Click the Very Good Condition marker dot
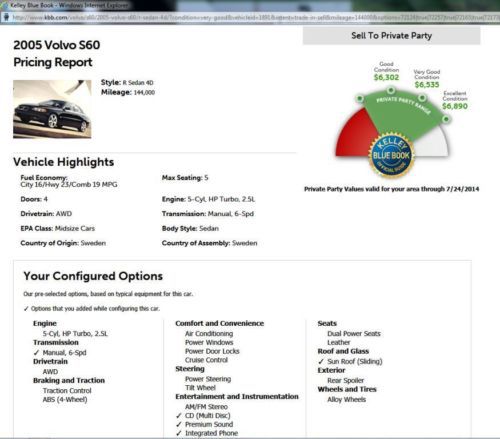 pos(422,98)
